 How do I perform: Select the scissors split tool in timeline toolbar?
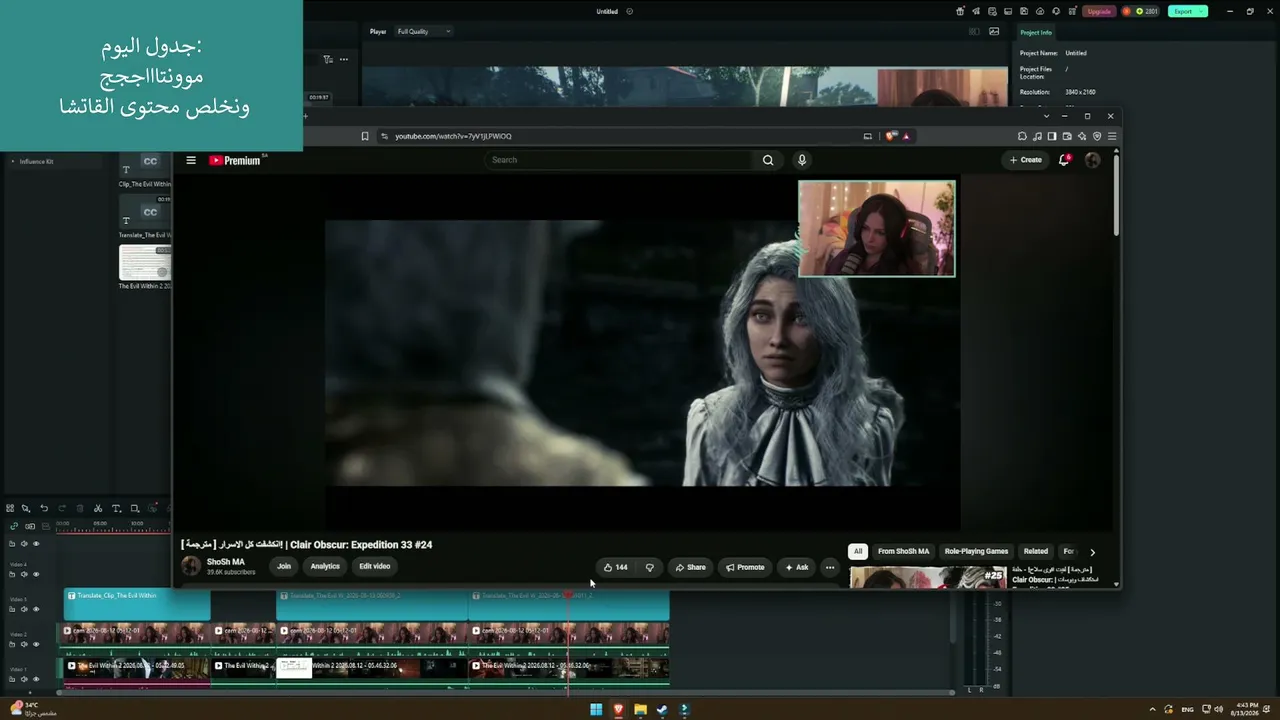(x=98, y=508)
